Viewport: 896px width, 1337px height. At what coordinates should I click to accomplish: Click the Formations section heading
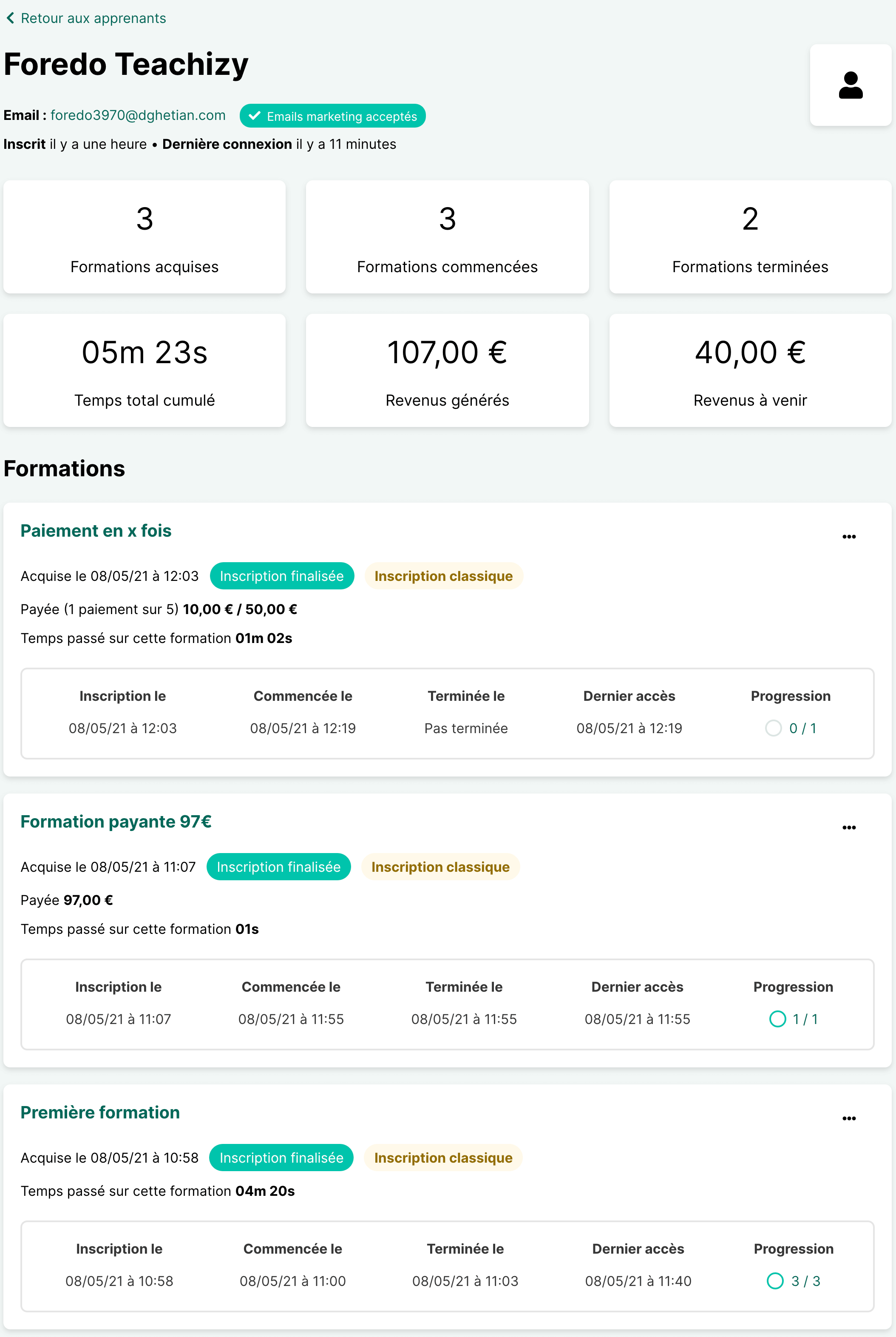click(64, 469)
